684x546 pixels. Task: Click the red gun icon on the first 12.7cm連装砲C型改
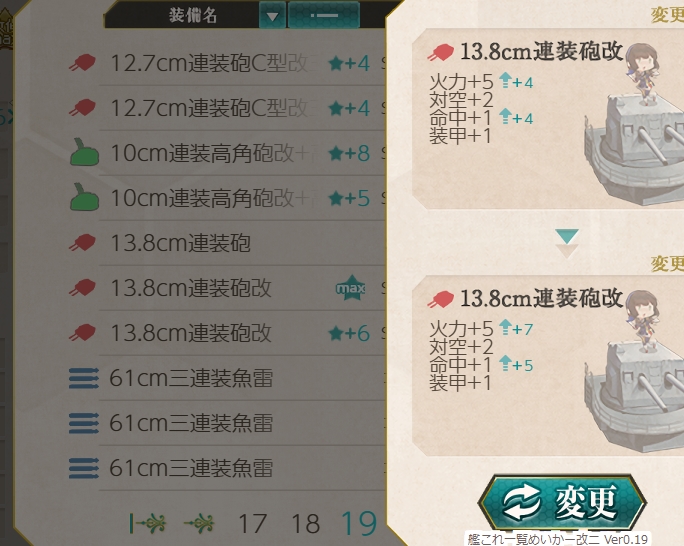82,63
